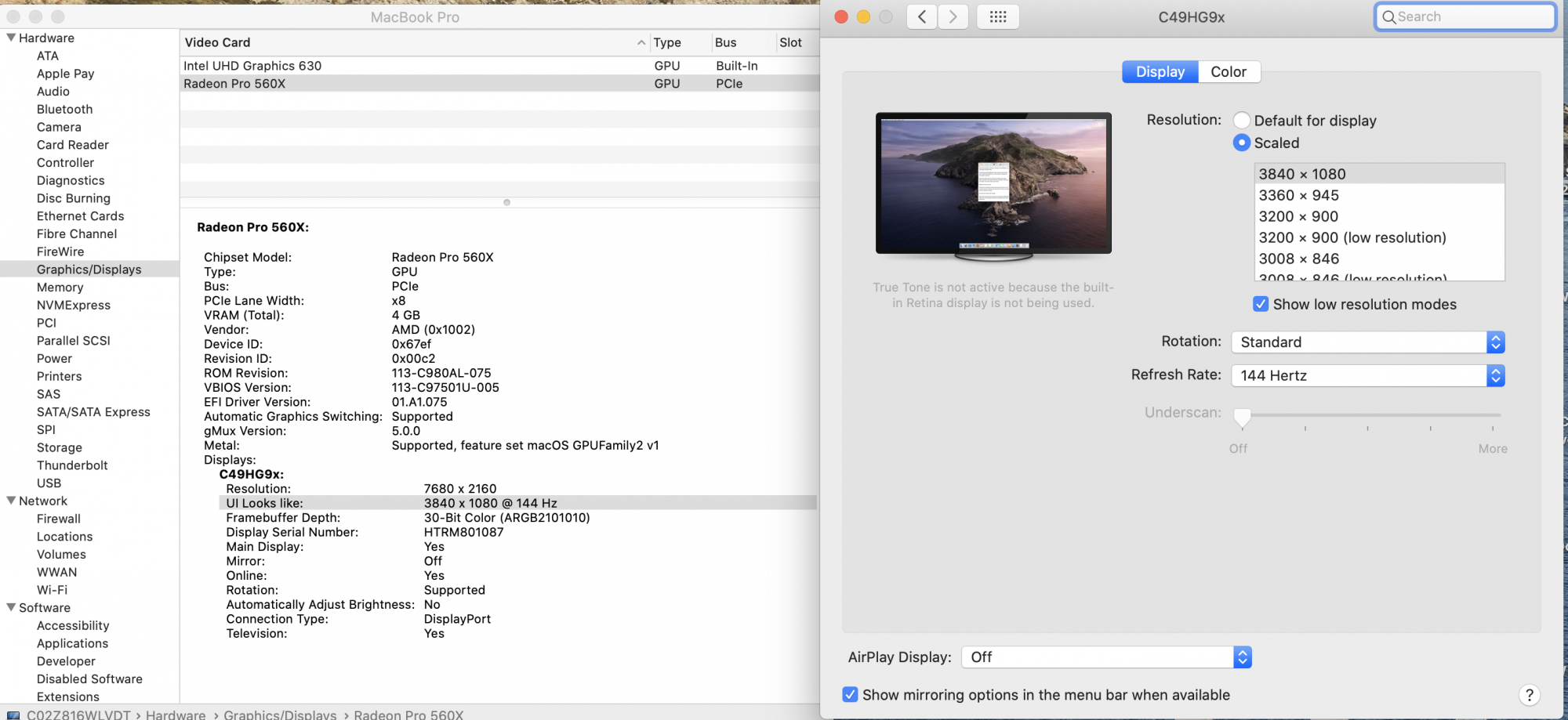
Task: Open the Rotation dropdown
Action: pos(1367,342)
